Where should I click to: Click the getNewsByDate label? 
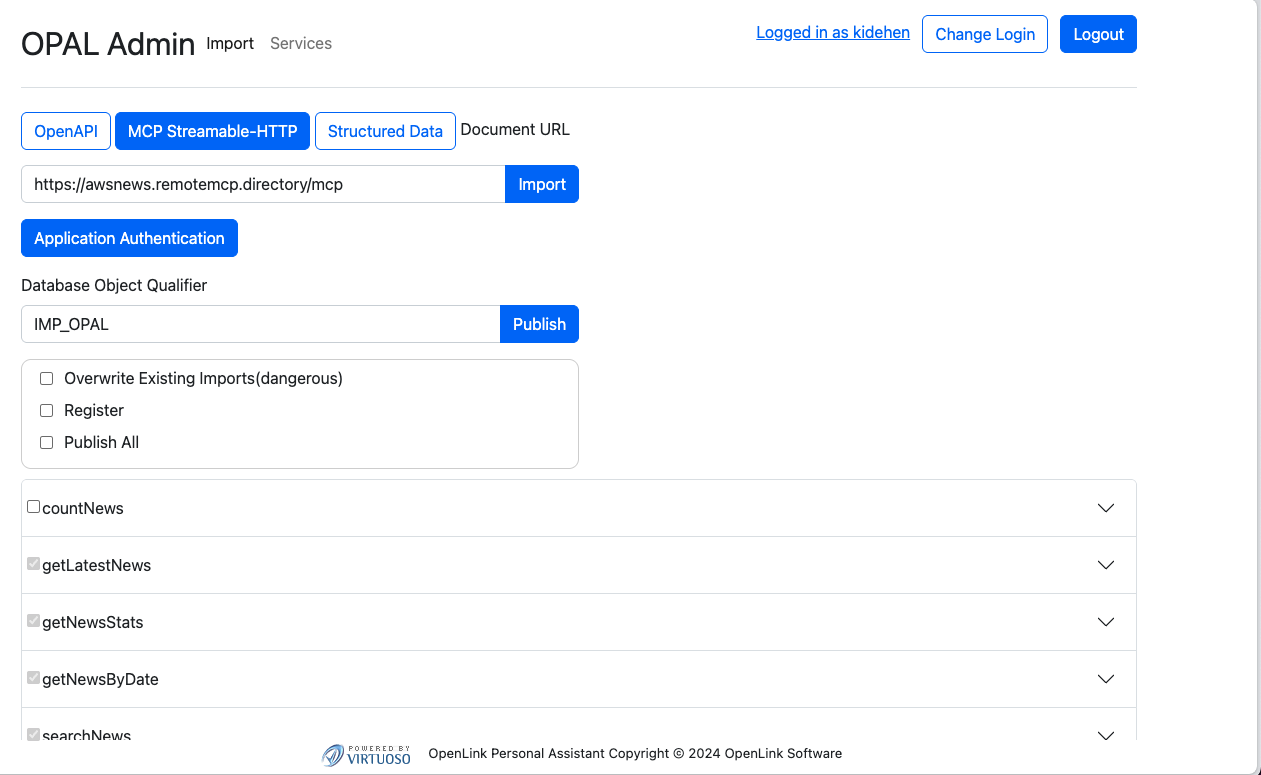point(100,679)
